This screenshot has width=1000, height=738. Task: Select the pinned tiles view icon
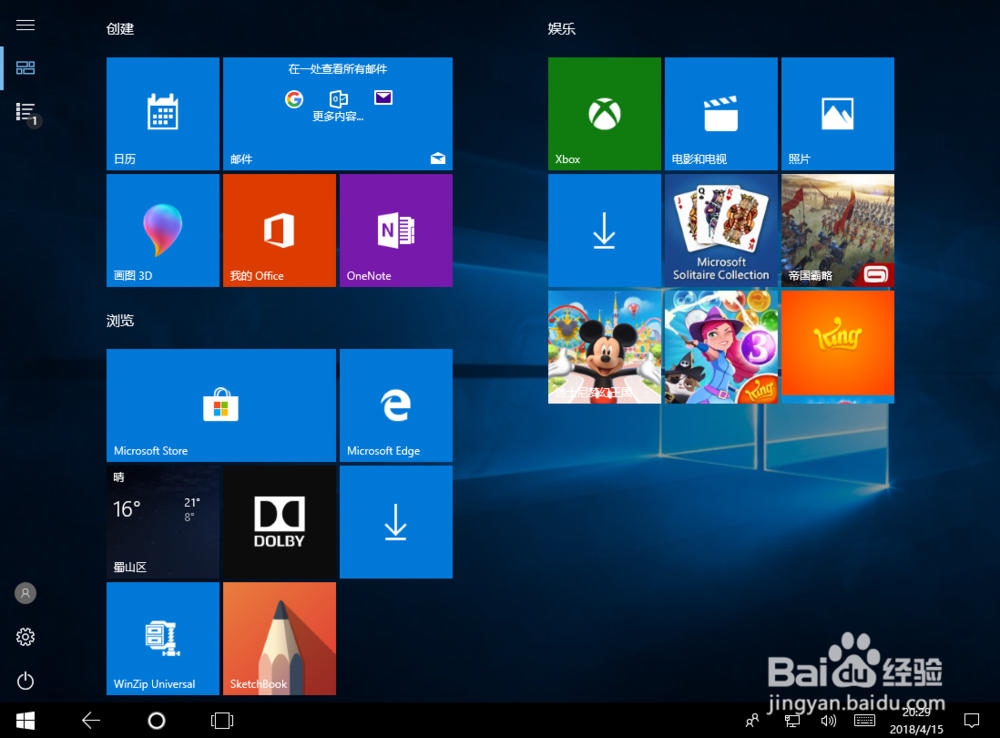click(26, 68)
